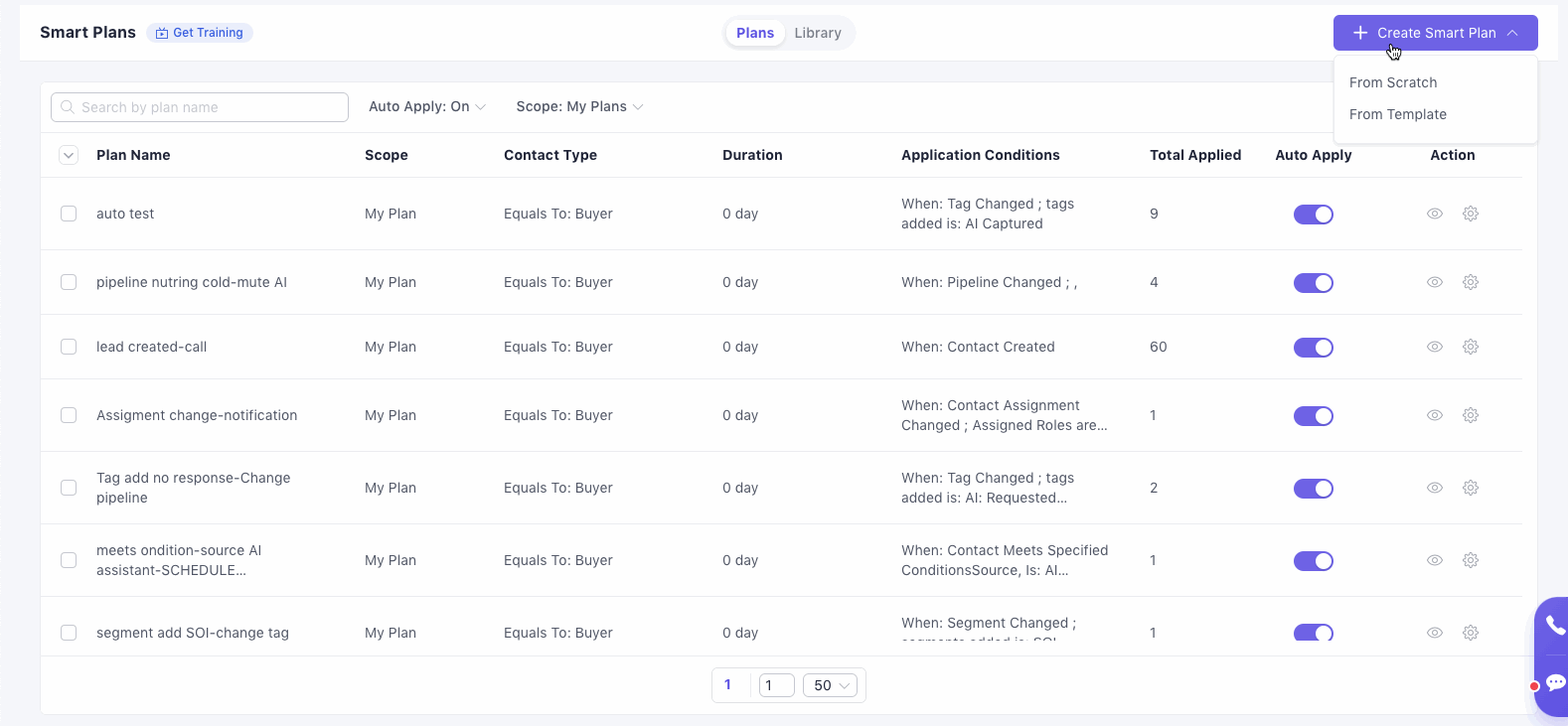Choose From Template in the menu

[1397, 114]
